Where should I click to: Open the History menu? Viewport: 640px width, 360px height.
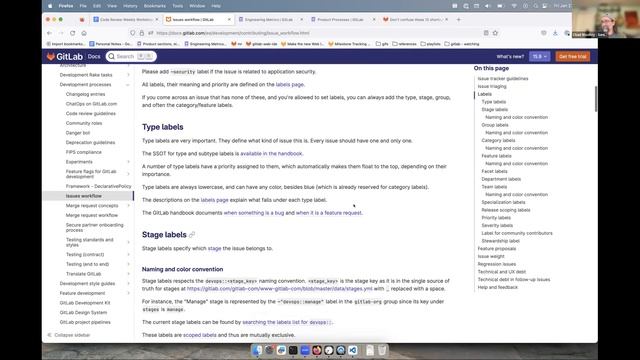click(x=130, y=6)
